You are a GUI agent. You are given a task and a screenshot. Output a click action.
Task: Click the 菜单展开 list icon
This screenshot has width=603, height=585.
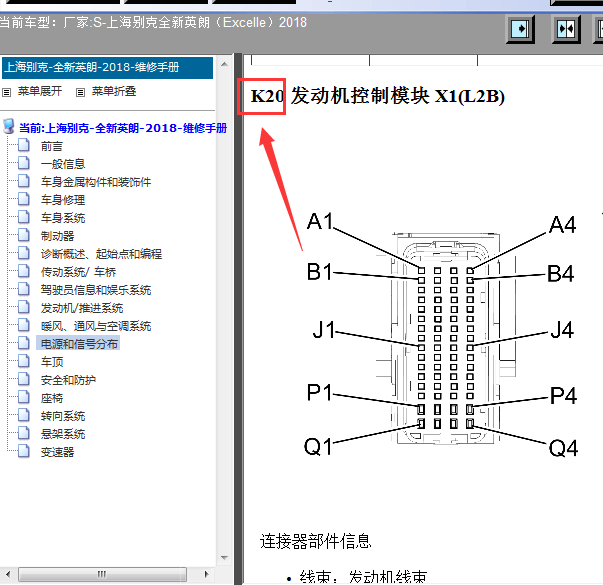coord(7,92)
